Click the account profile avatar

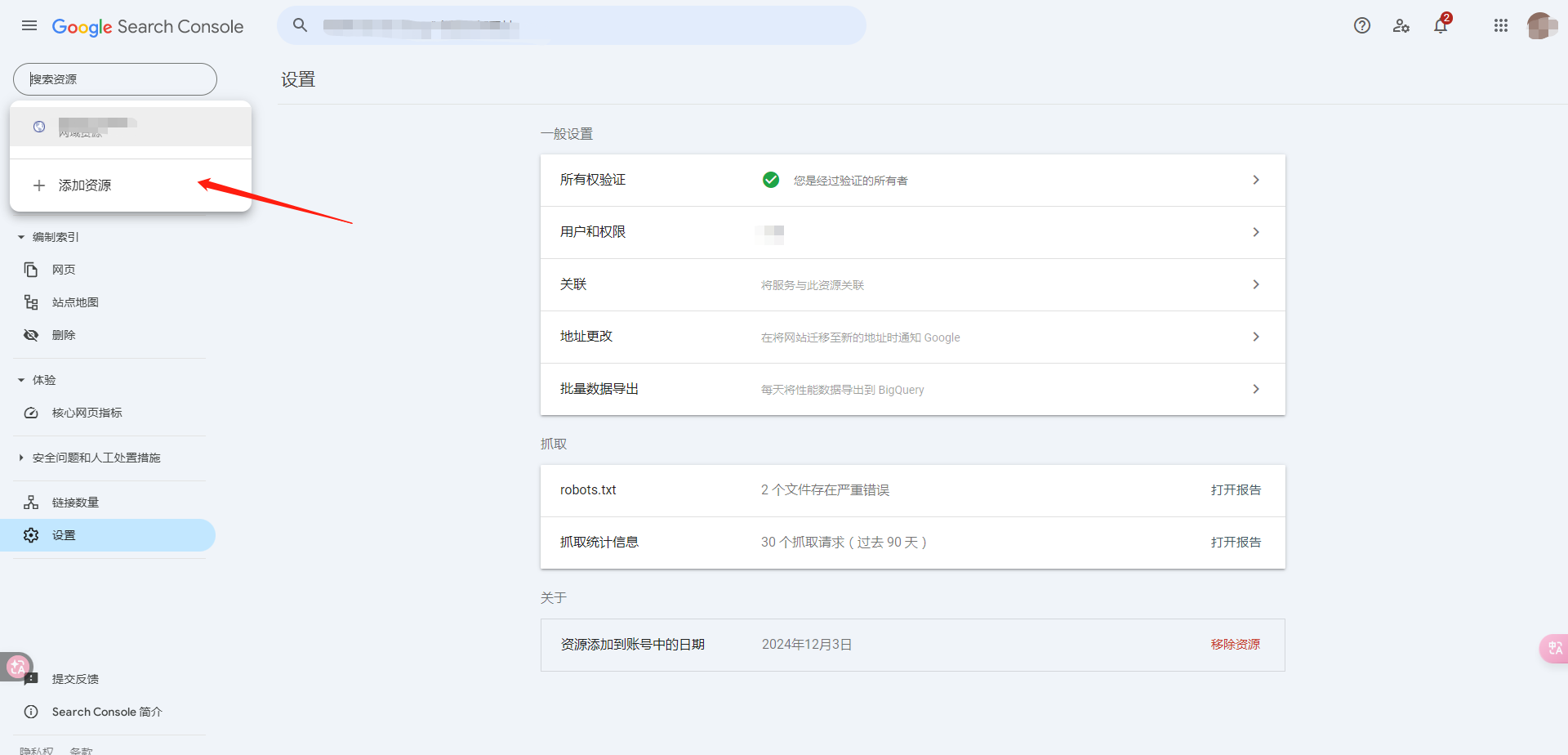1540,25
